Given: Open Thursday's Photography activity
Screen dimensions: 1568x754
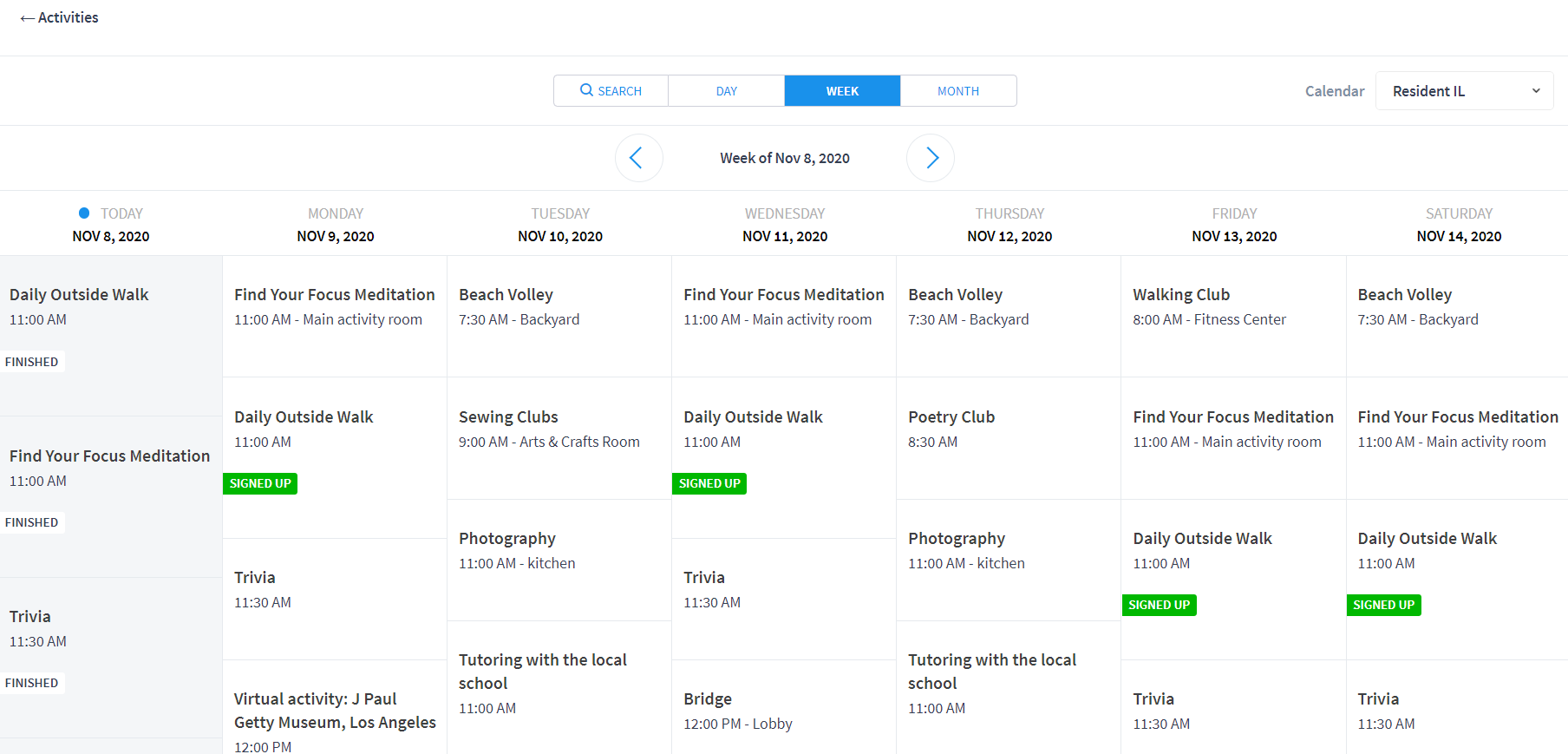Looking at the screenshot, I should click(1009, 561).
